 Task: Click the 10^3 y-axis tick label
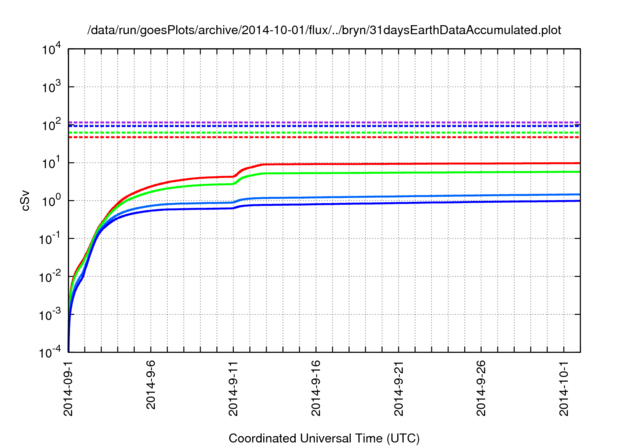click(x=52, y=87)
